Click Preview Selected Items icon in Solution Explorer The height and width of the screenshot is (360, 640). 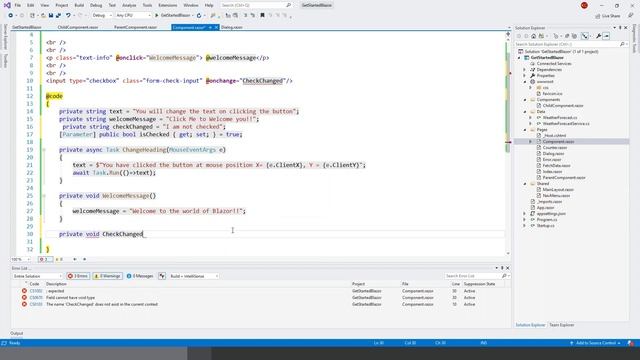[x=606, y=36]
